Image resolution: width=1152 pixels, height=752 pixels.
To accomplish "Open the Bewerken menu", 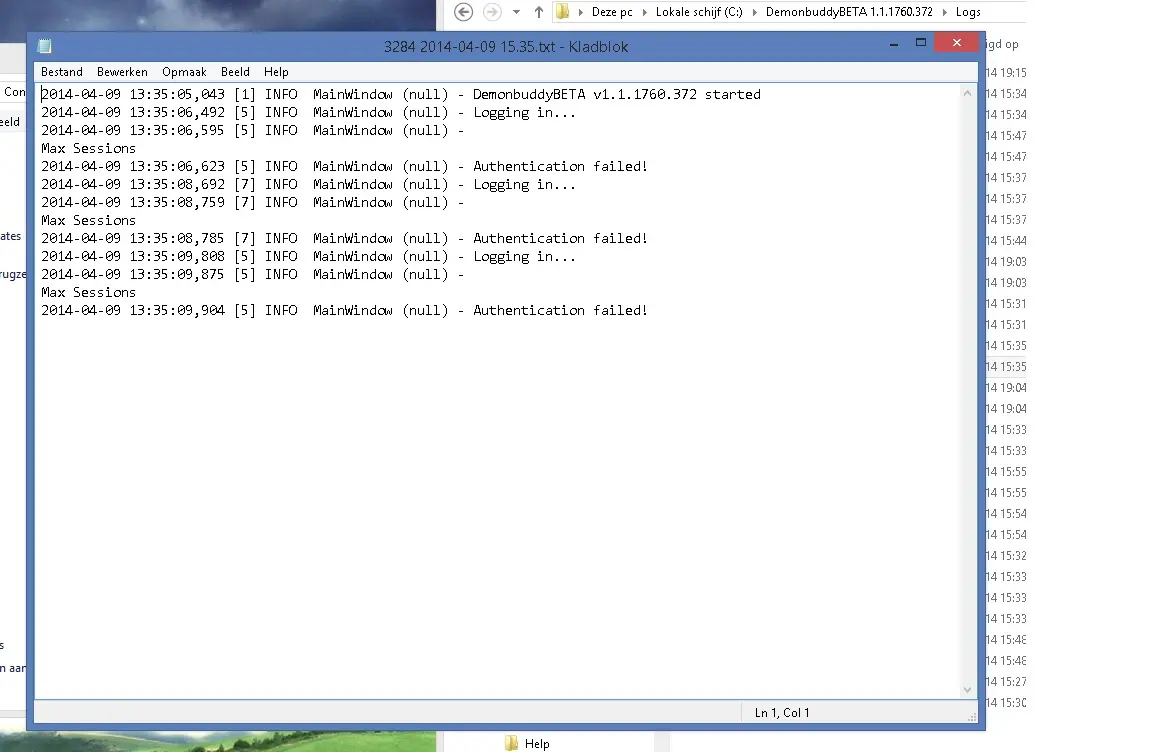I will pyautogui.click(x=122, y=72).
